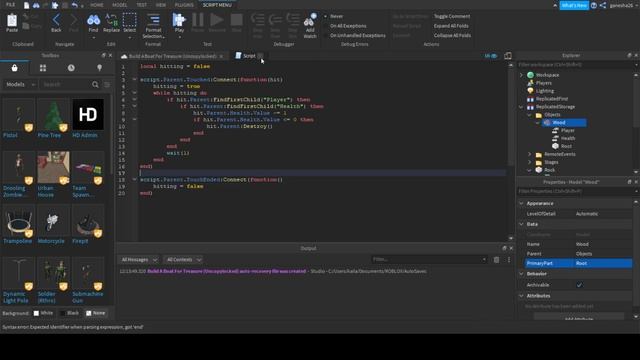Start the game with Play icon

tap(179, 20)
